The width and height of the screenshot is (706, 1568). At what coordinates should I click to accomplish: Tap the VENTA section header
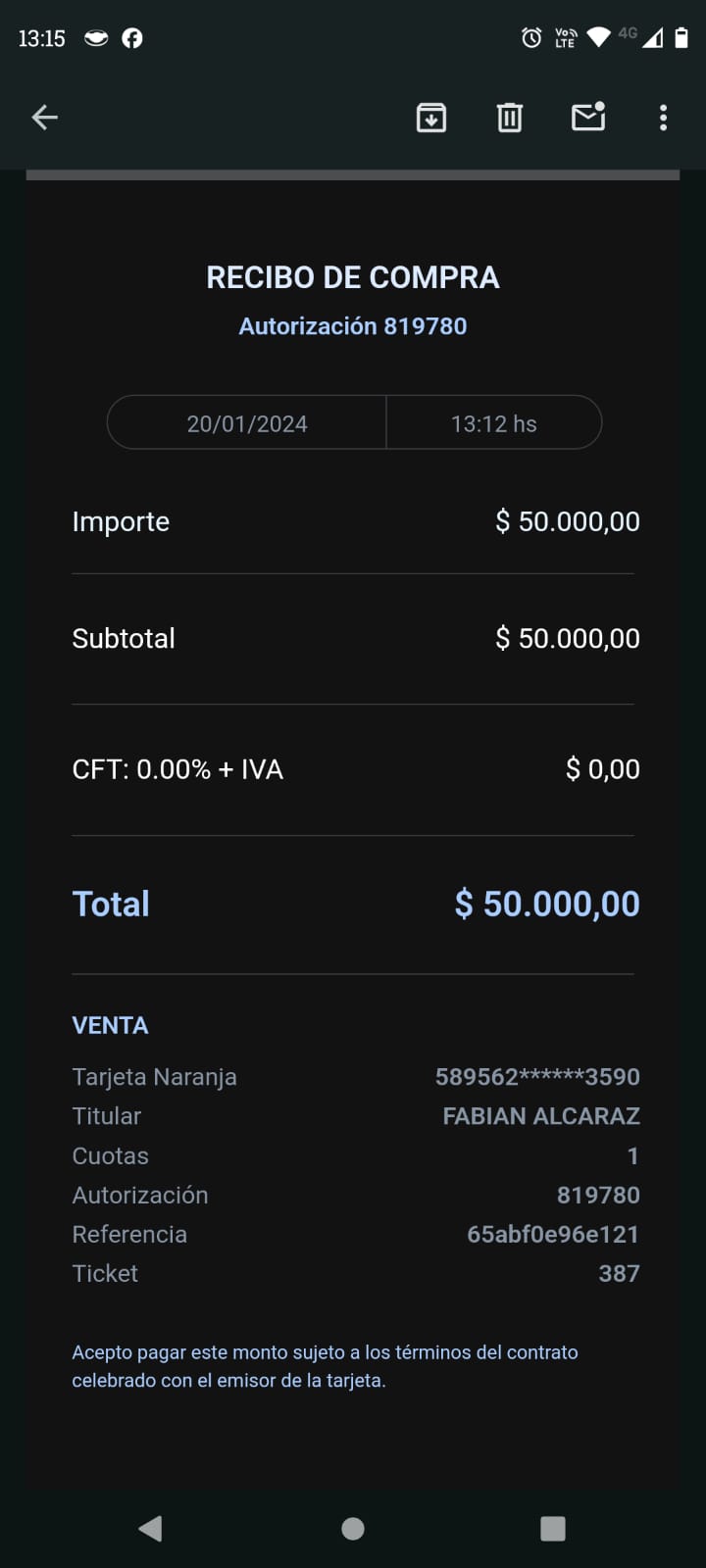110,1026
